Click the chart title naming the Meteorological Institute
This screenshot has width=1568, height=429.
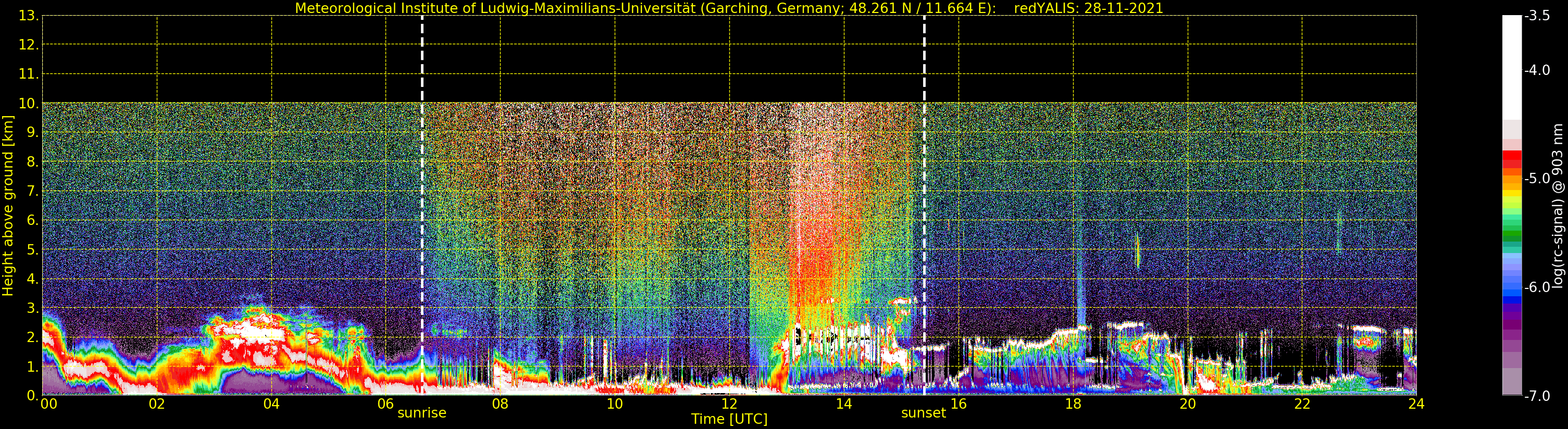(x=729, y=8)
